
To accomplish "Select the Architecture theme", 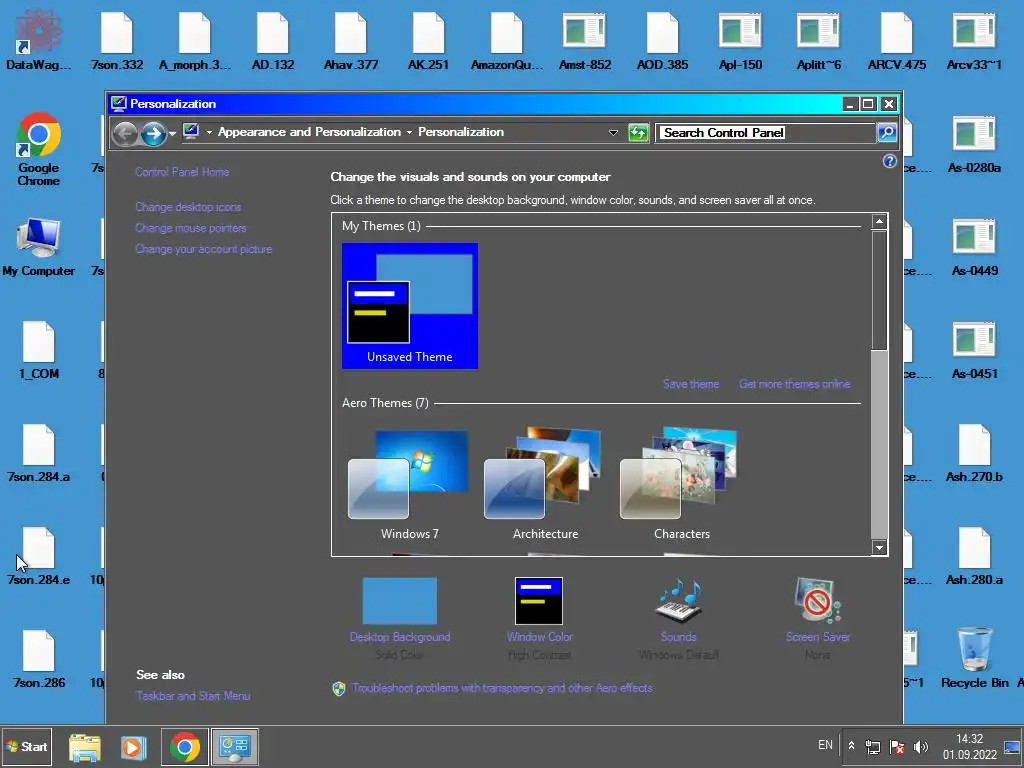I will point(546,485).
